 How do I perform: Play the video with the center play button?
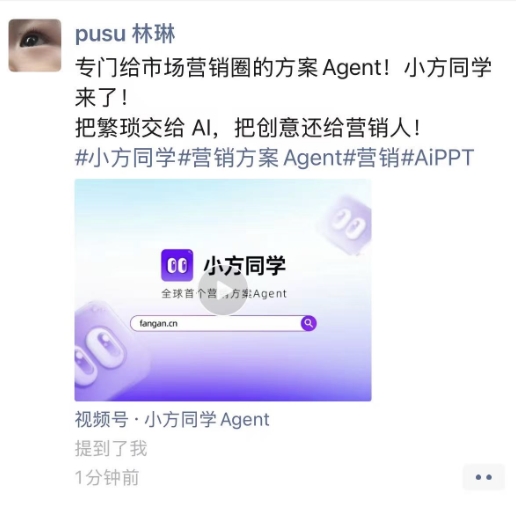[223, 290]
